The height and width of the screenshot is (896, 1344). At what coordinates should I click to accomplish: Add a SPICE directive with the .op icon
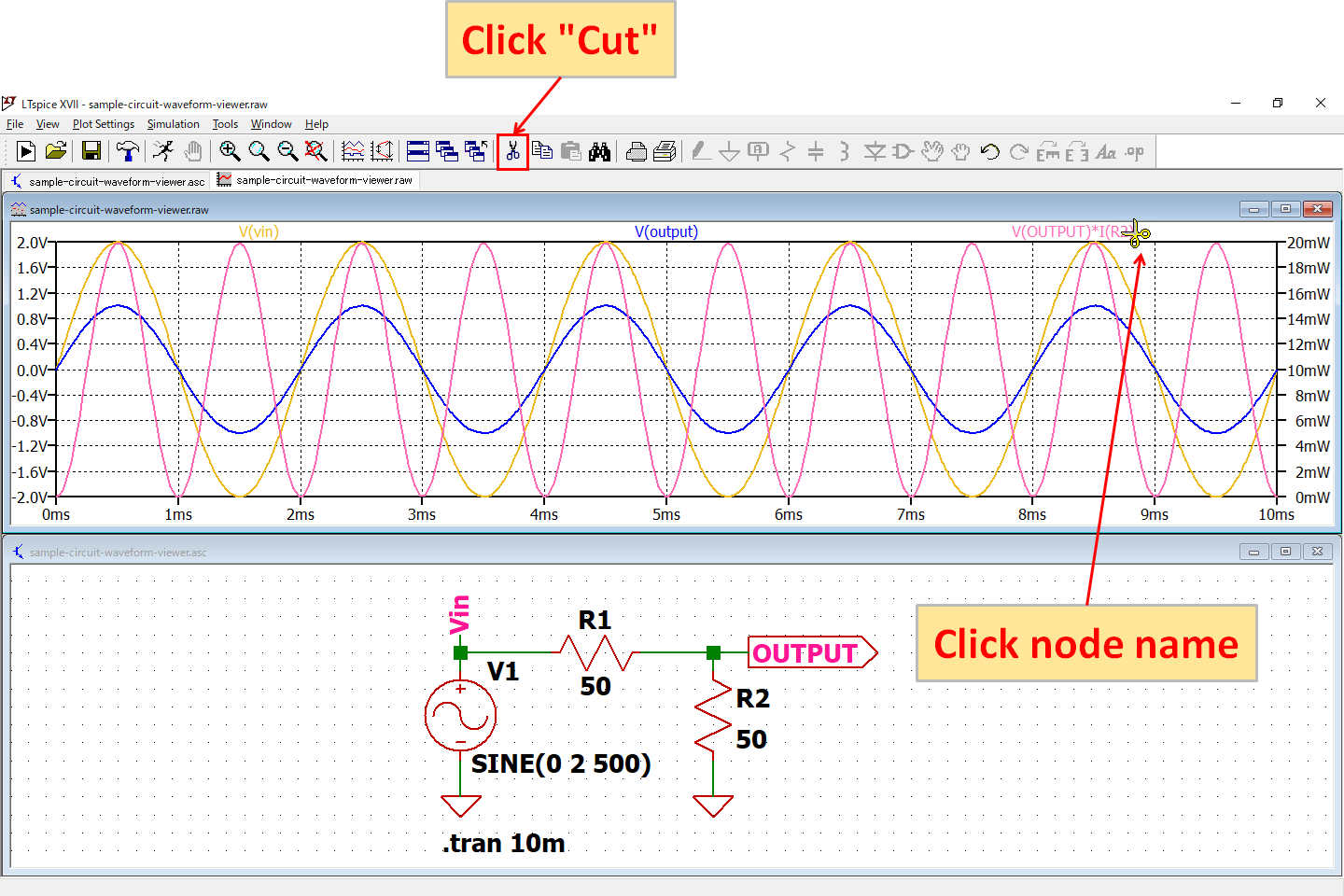[1134, 151]
